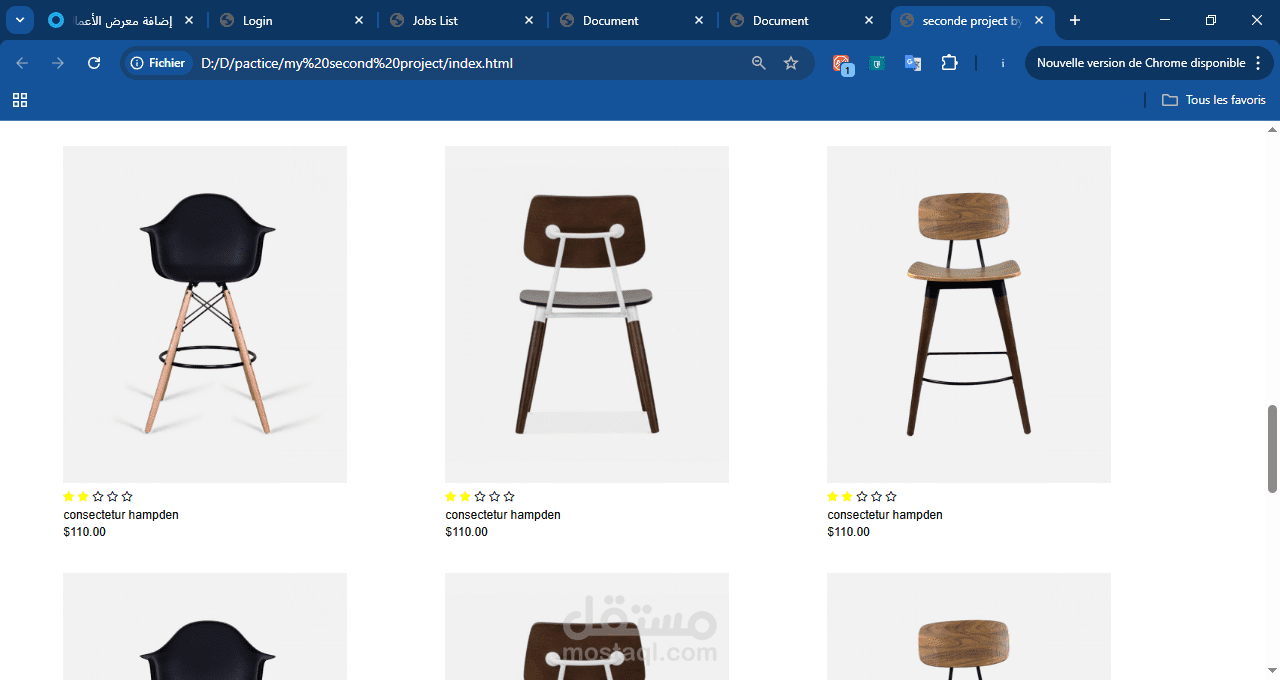Open the zoom magnifier icon
The image size is (1280, 680).
pyautogui.click(x=759, y=63)
